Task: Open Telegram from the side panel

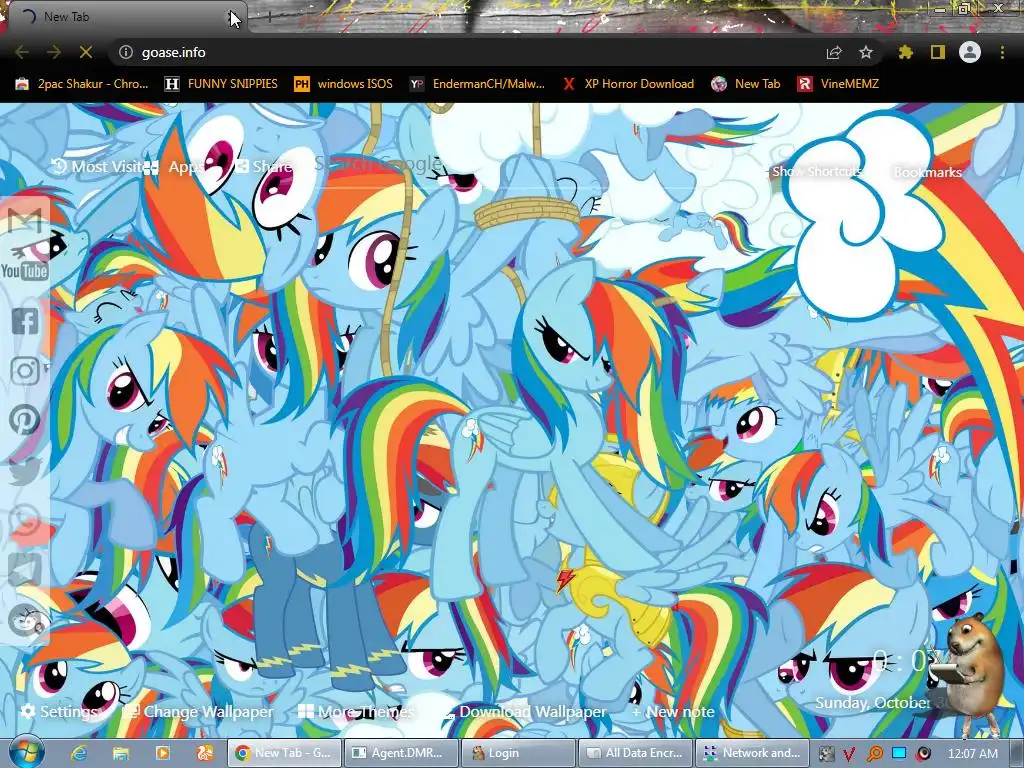Action: [25, 569]
